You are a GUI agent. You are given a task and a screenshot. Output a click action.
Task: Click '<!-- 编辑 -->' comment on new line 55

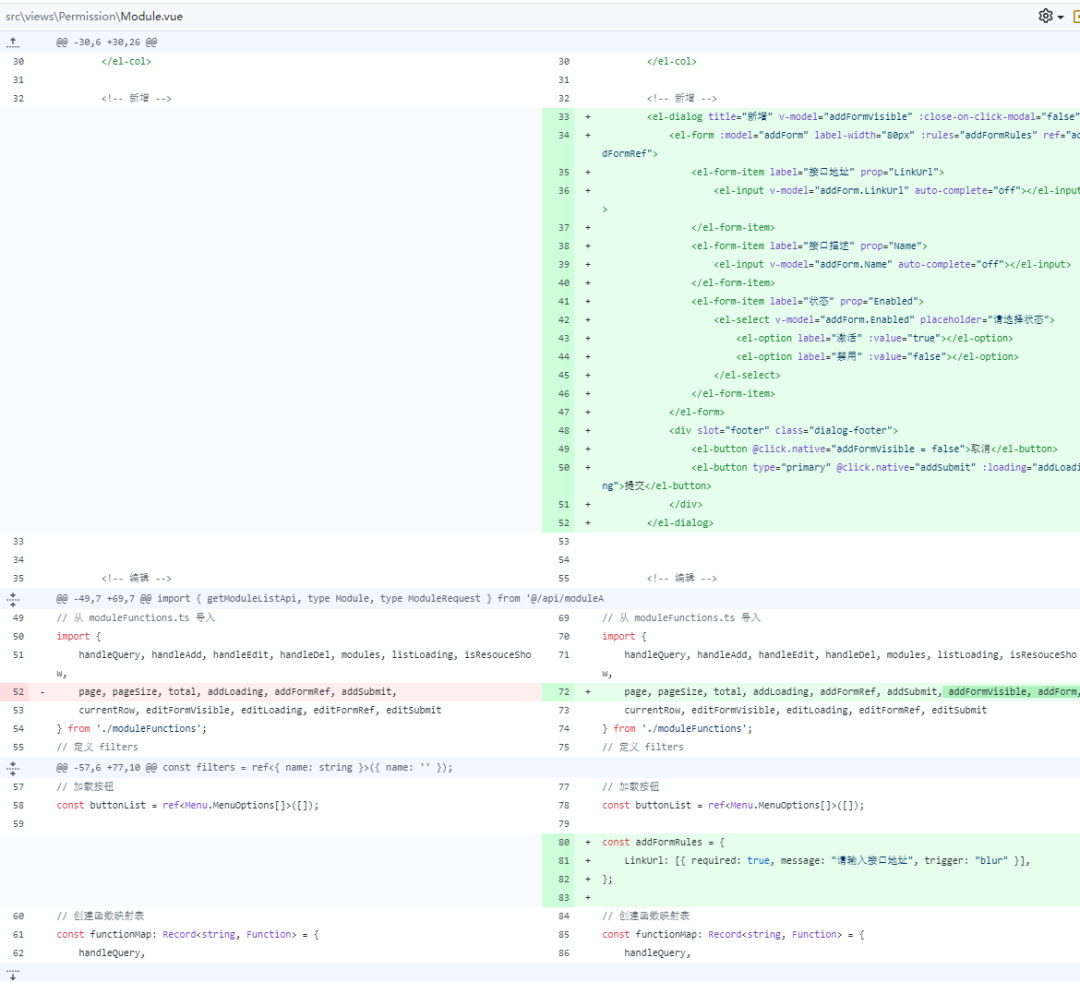(682, 578)
